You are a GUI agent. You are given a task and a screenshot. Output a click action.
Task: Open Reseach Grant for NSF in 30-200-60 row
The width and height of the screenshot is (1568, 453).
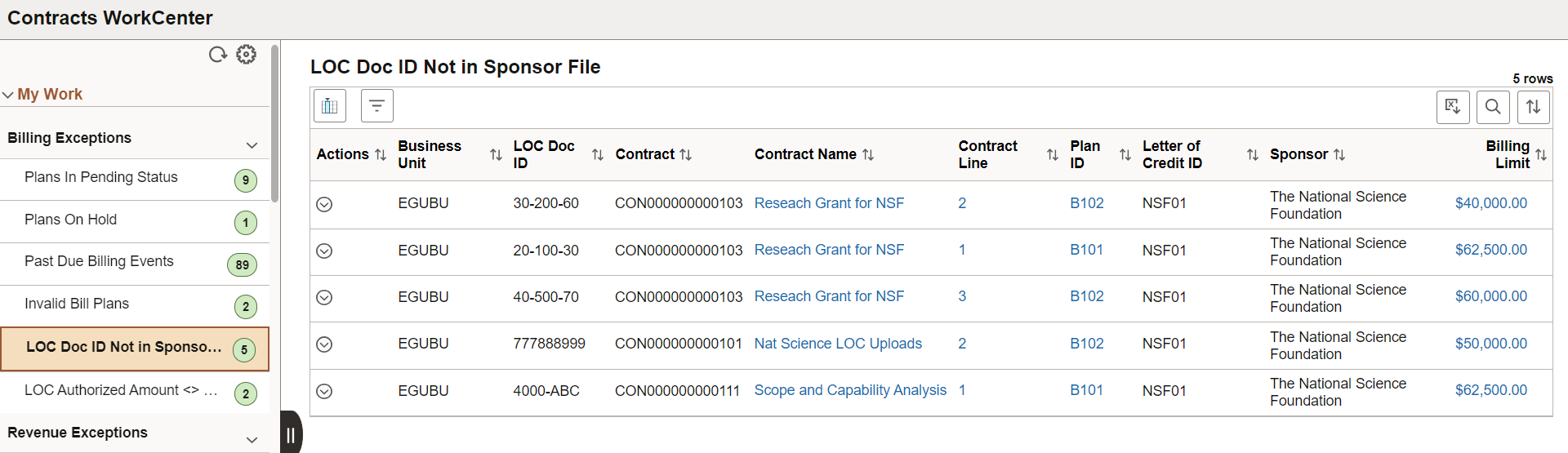point(829,203)
